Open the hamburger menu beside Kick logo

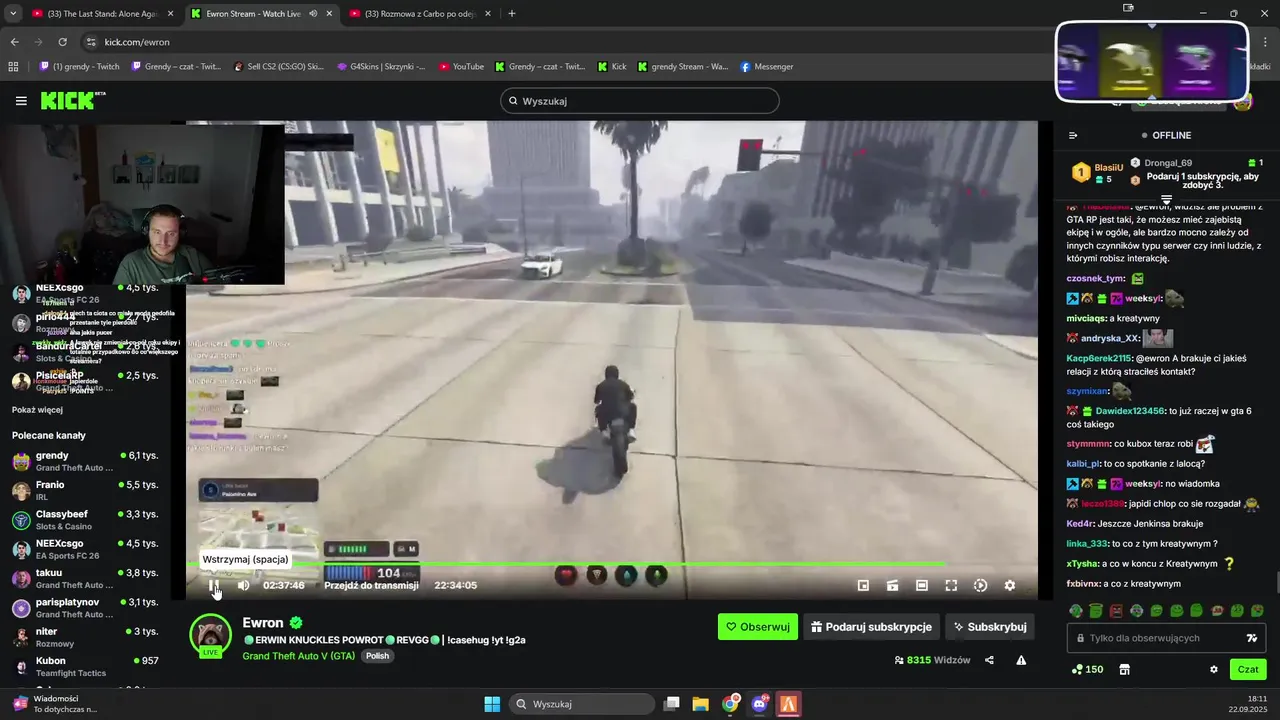[21, 101]
